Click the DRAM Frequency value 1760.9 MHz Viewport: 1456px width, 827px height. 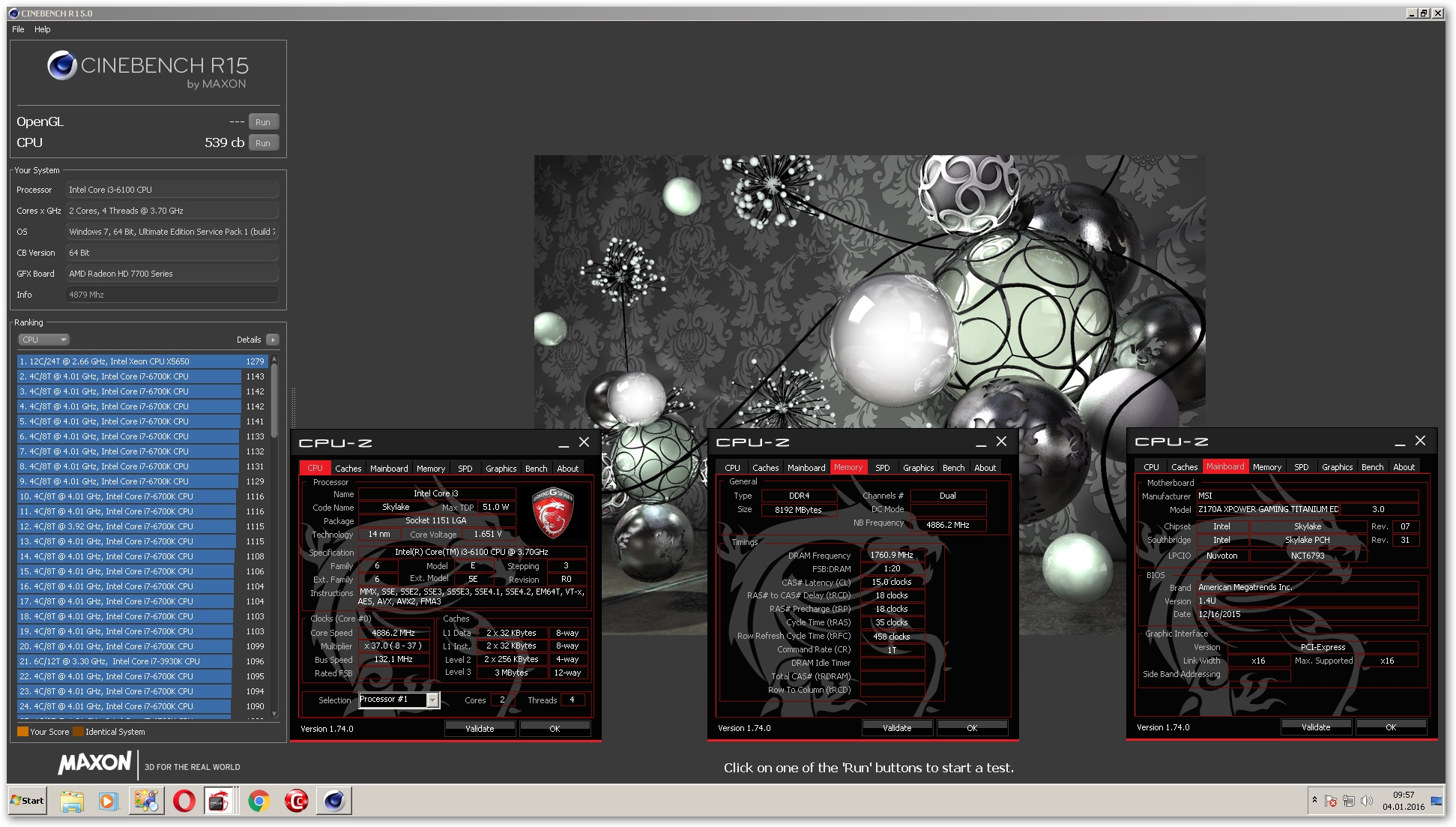point(892,556)
